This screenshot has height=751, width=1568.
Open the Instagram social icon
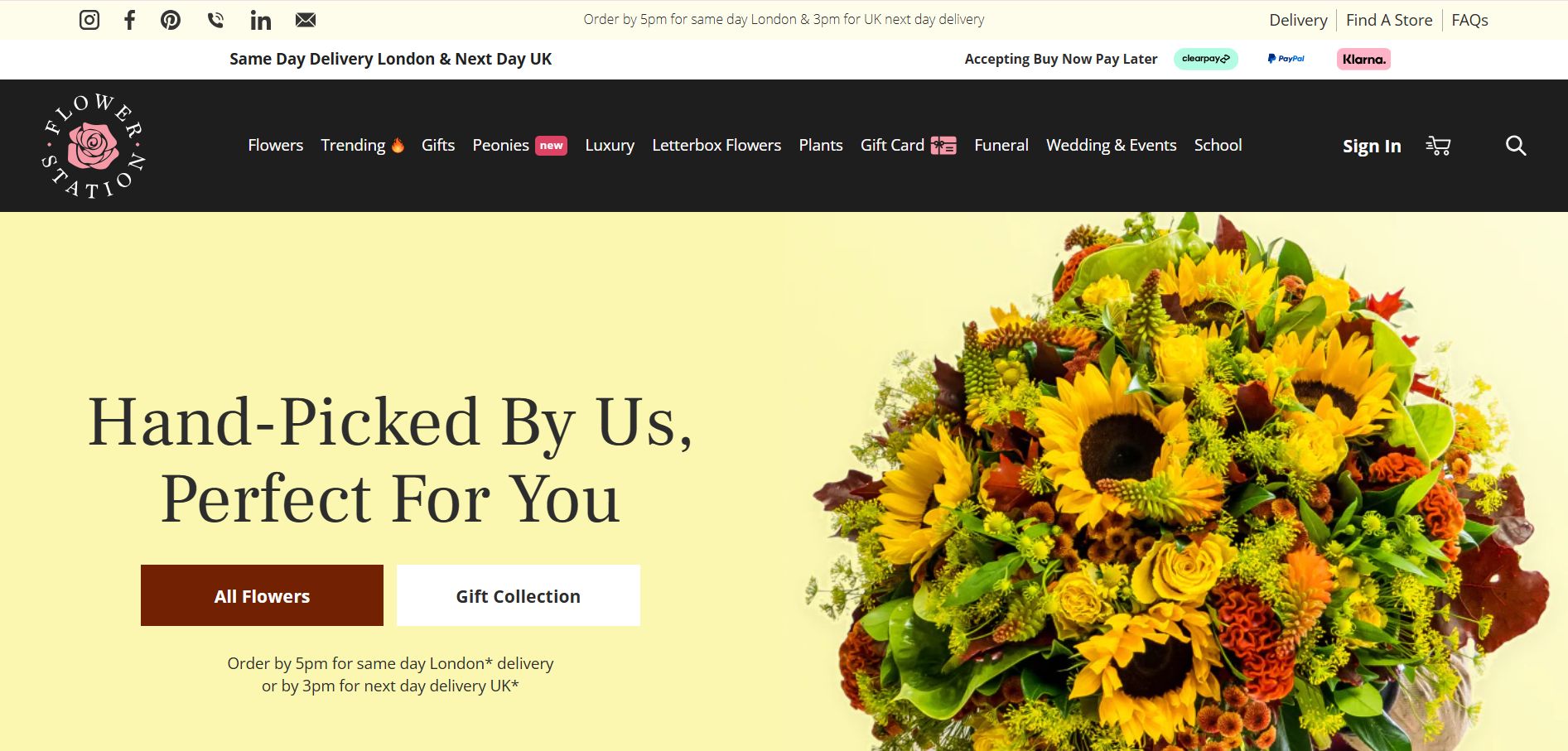tap(89, 20)
